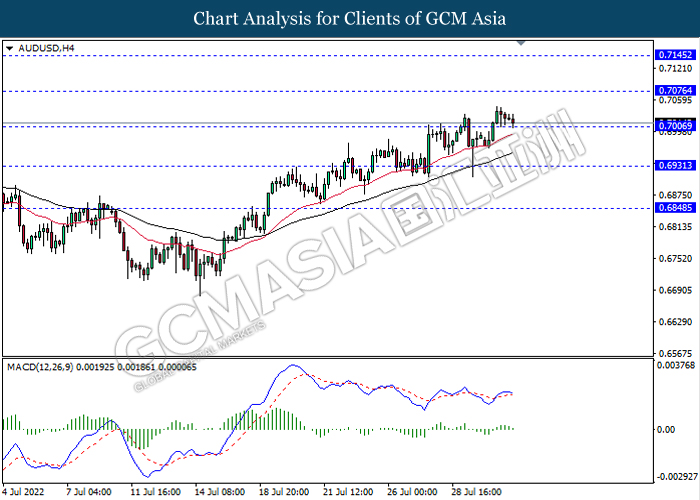The width and height of the screenshot is (700, 500).
Task: Click the Chart Analysis for Clients header title
Action: (x=350, y=18)
